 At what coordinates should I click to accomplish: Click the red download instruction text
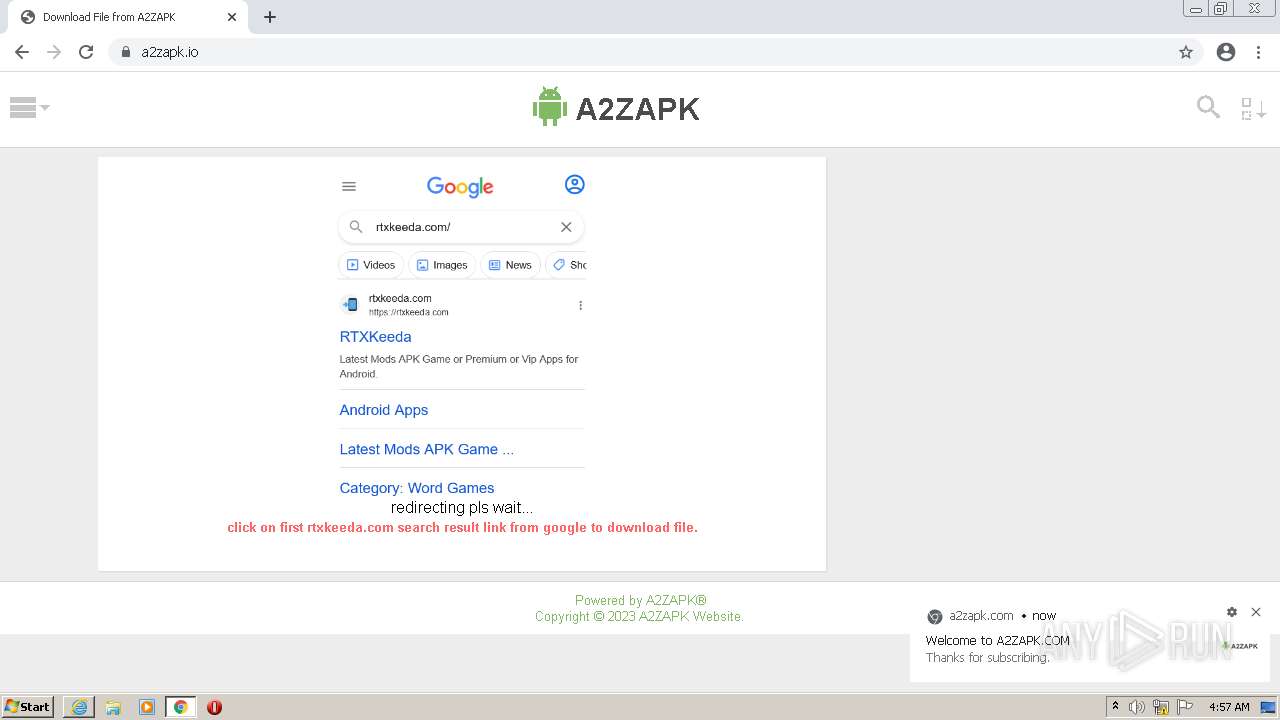pyautogui.click(x=462, y=527)
